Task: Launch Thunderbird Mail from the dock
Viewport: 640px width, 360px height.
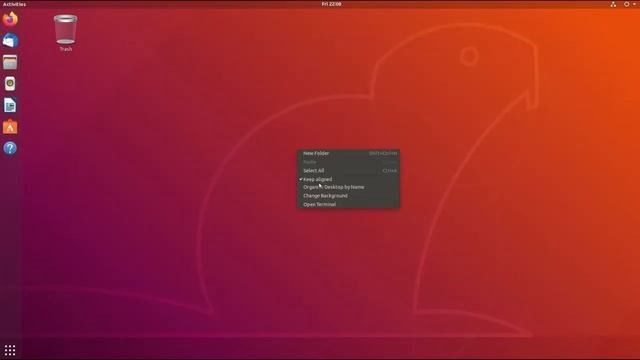Action: click(10, 41)
